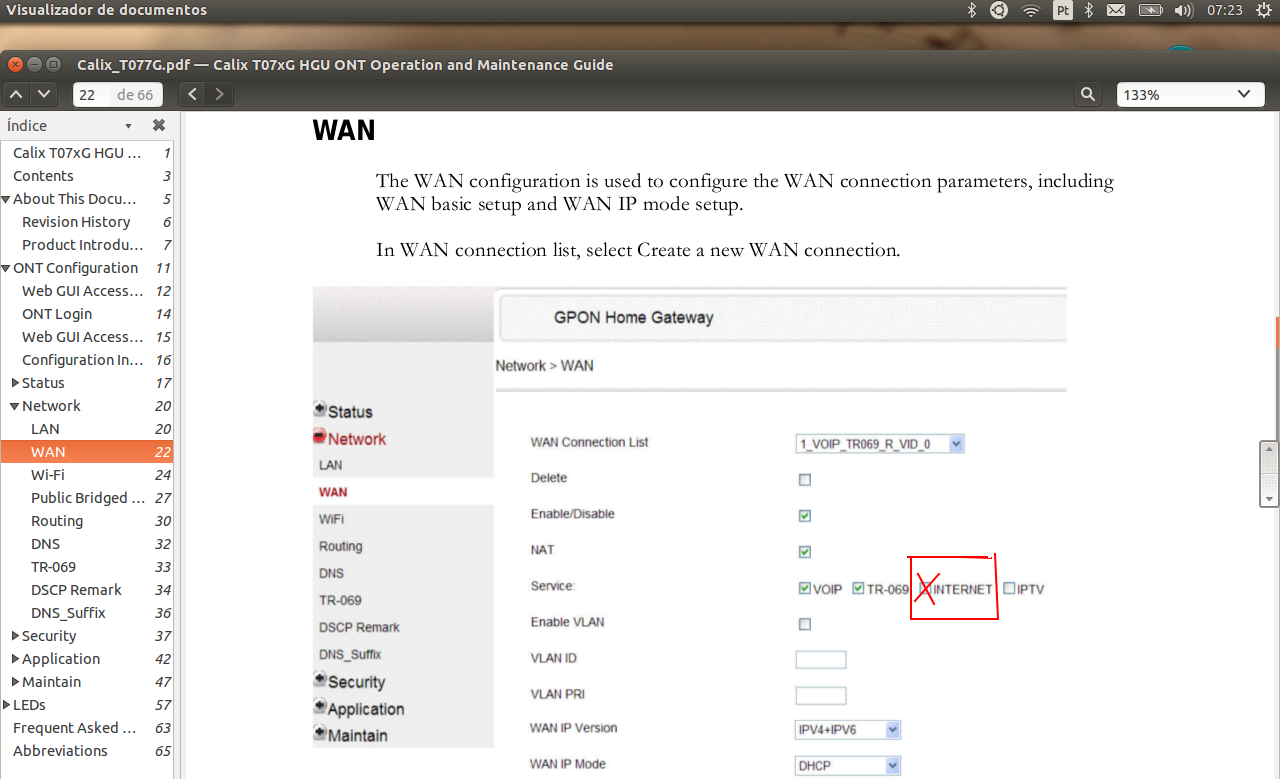Open the WAN IP Mode DHCP dropdown
Screen dimensions: 1280x779
click(848, 766)
